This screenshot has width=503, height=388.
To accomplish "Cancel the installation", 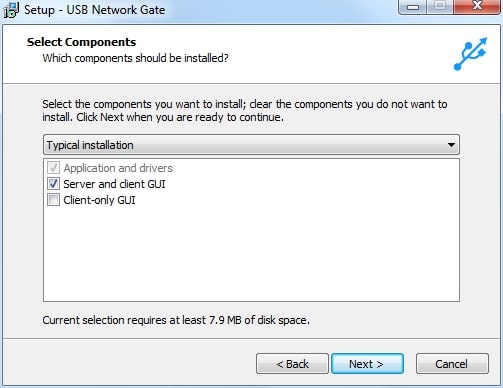I will 452,364.
